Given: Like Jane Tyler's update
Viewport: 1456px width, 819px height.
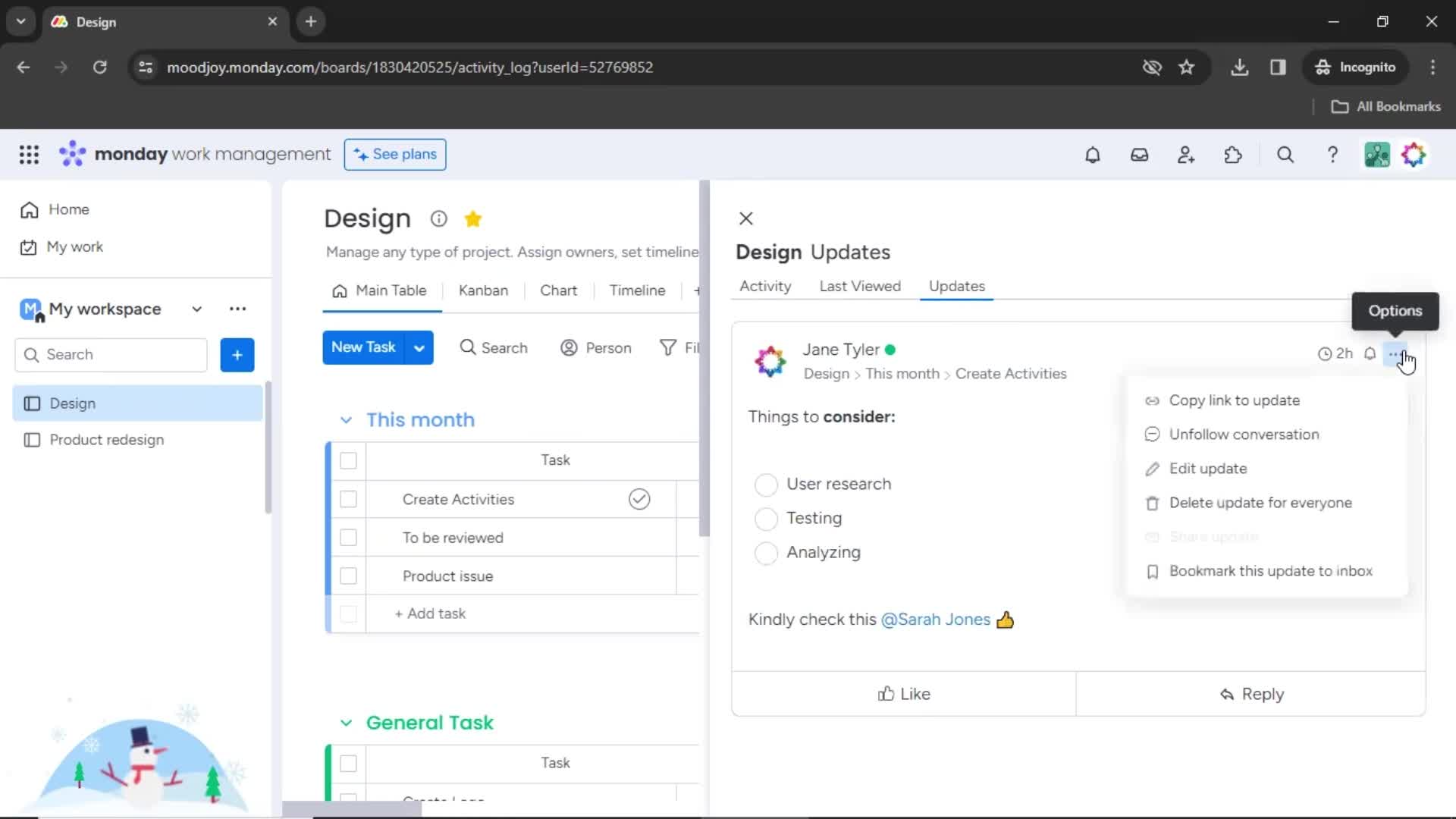Looking at the screenshot, I should 904,694.
